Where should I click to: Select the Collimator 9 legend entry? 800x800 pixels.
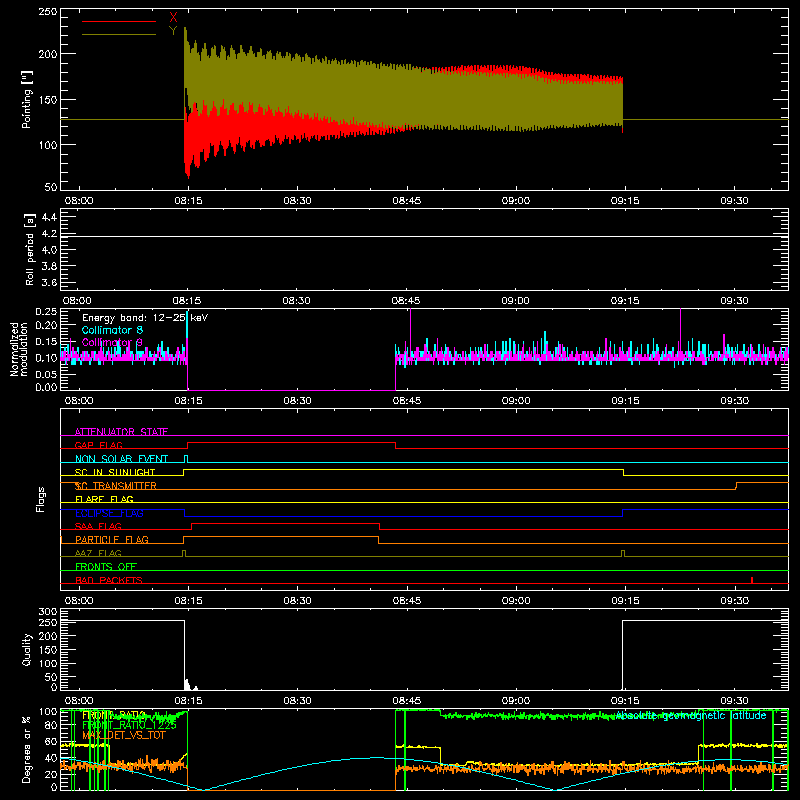click(112, 342)
